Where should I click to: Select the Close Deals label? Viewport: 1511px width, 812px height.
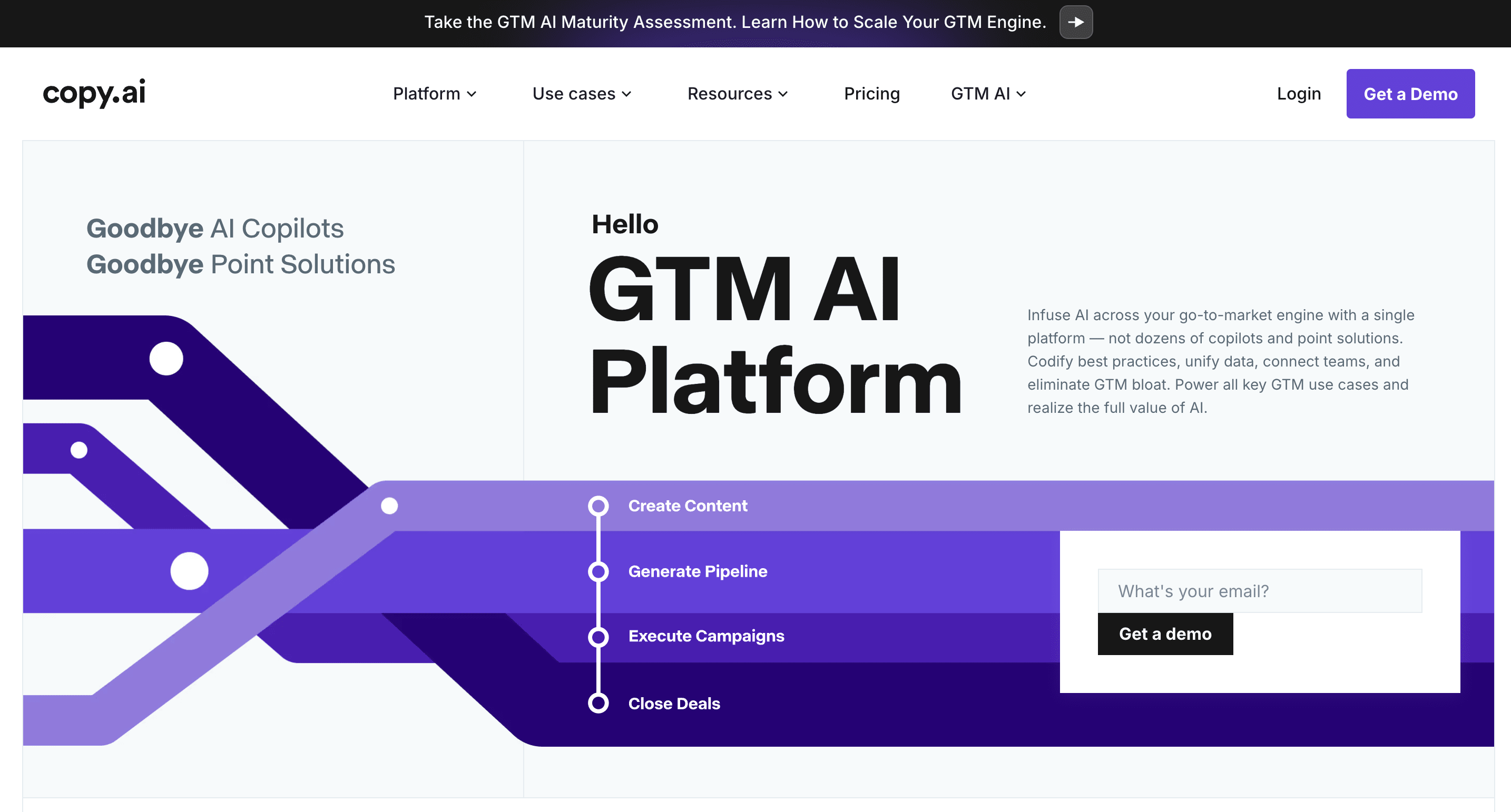pyautogui.click(x=674, y=704)
